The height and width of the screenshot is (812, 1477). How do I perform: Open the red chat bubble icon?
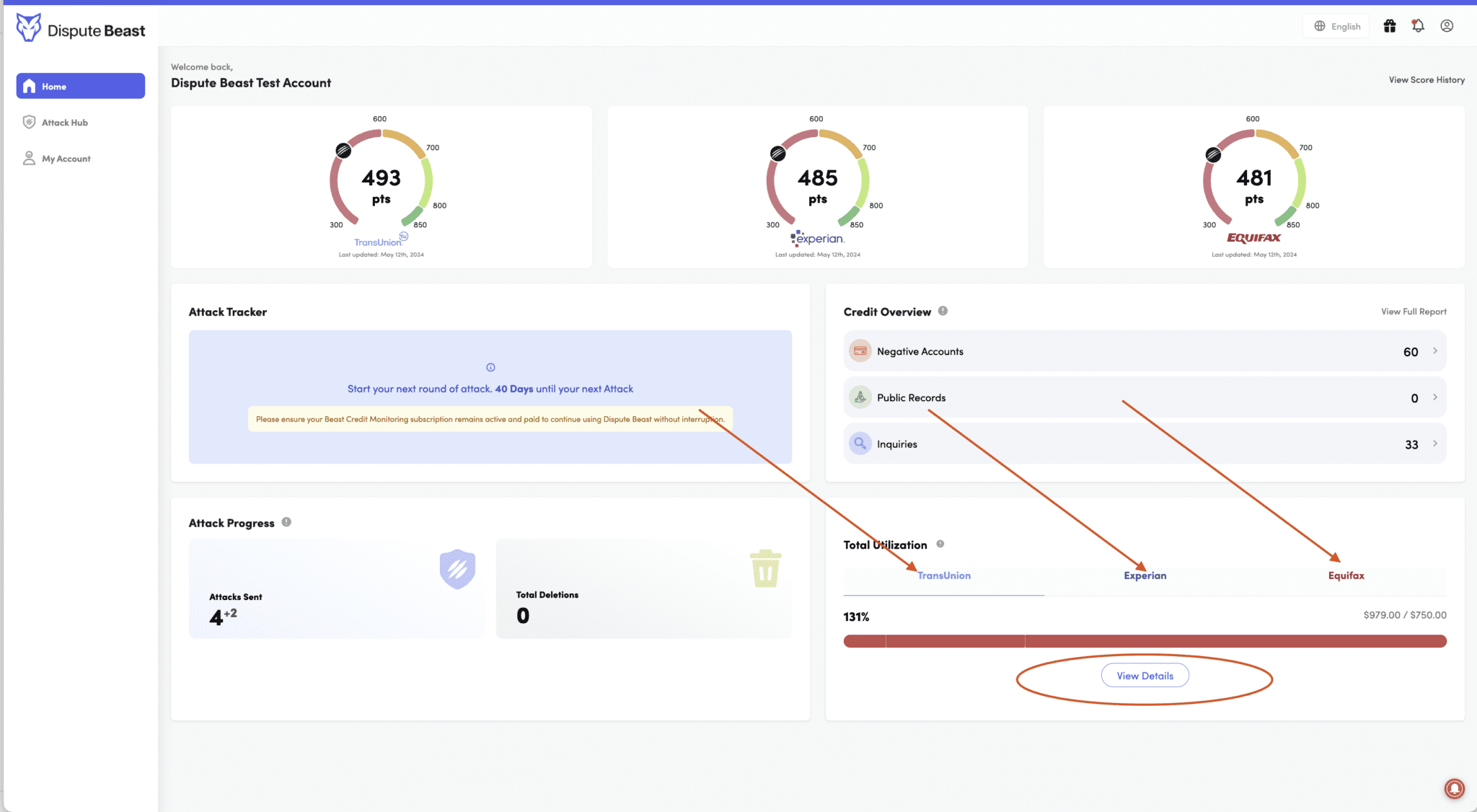(x=1454, y=788)
